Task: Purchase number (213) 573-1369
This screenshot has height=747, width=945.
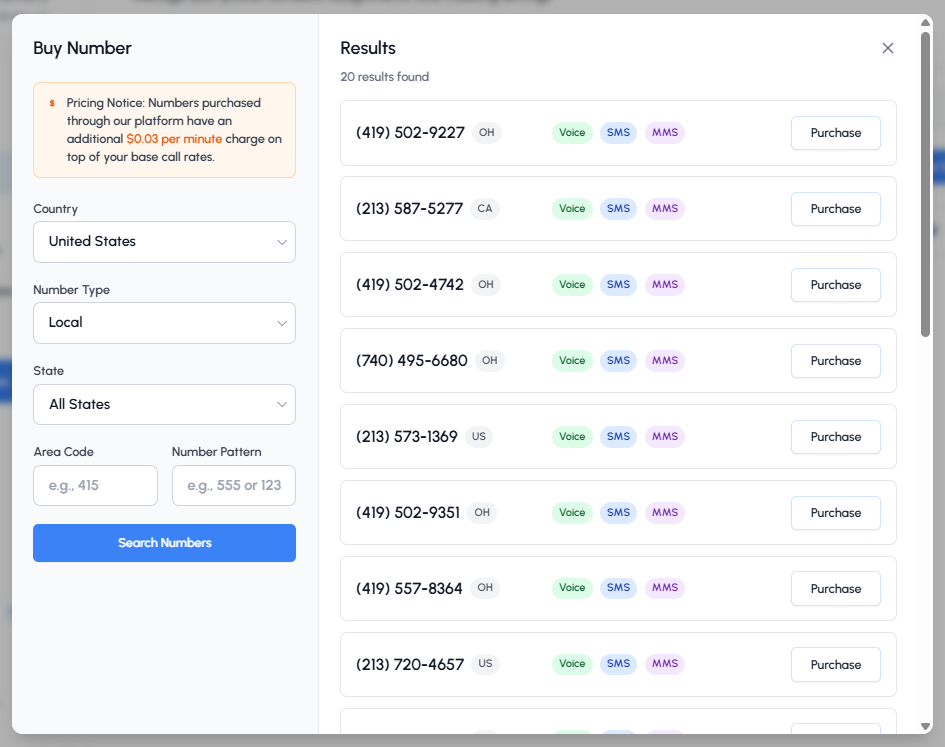Action: coord(835,437)
